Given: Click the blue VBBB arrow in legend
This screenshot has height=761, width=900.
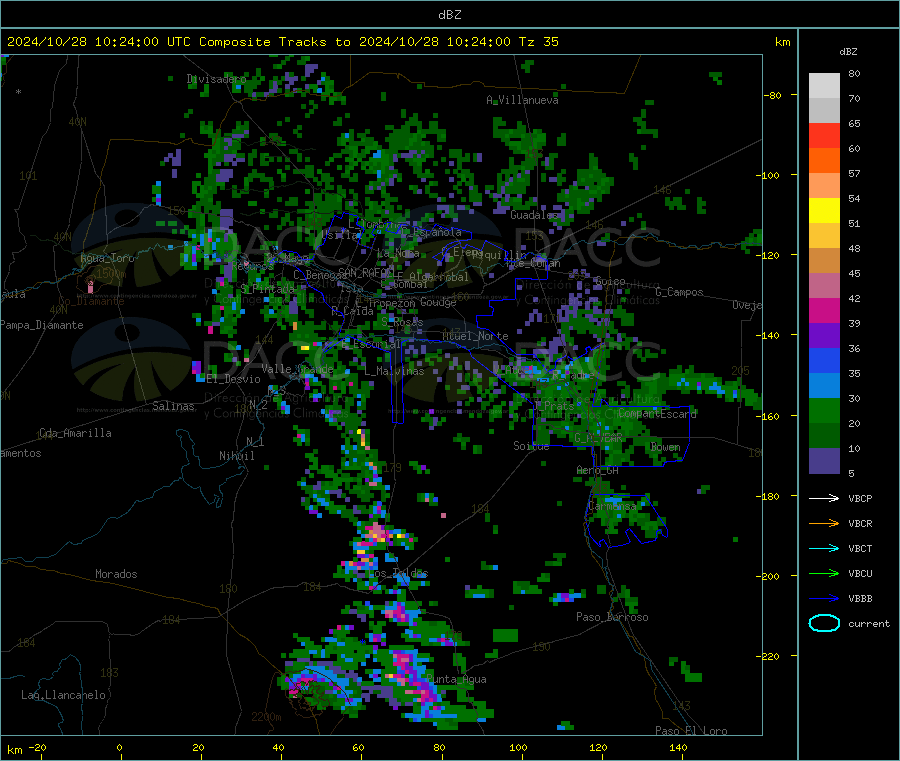Looking at the screenshot, I should 824,599.
